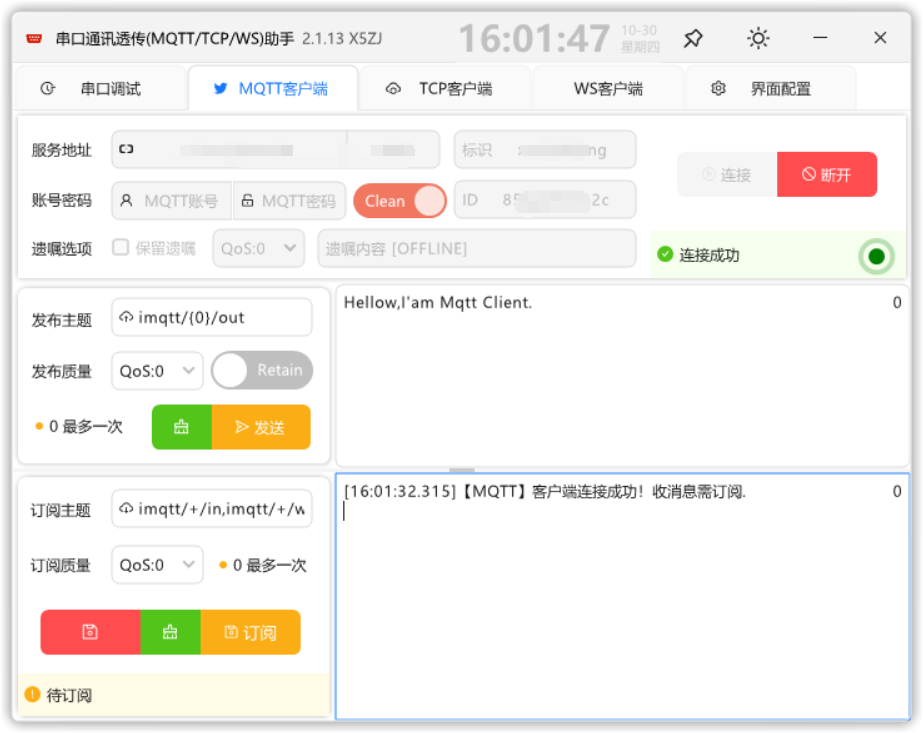Image resolution: width=923 pixels, height=733 pixels.
Task: Click the MQTT密码 input field
Action: pyautogui.click(x=290, y=201)
